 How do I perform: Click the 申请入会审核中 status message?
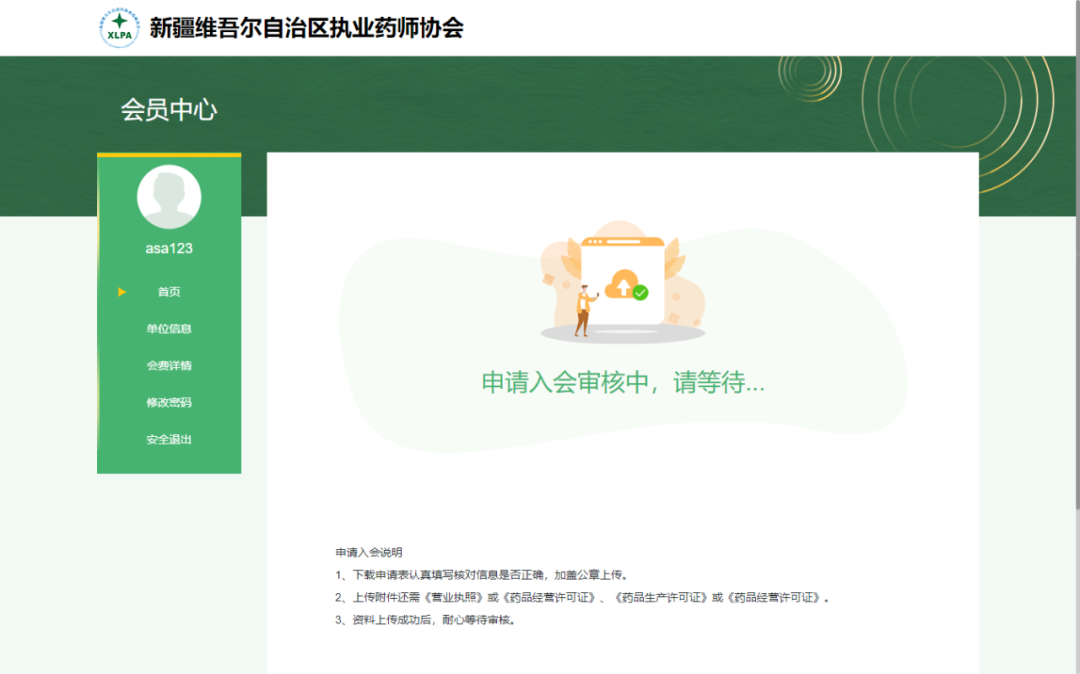tap(623, 383)
